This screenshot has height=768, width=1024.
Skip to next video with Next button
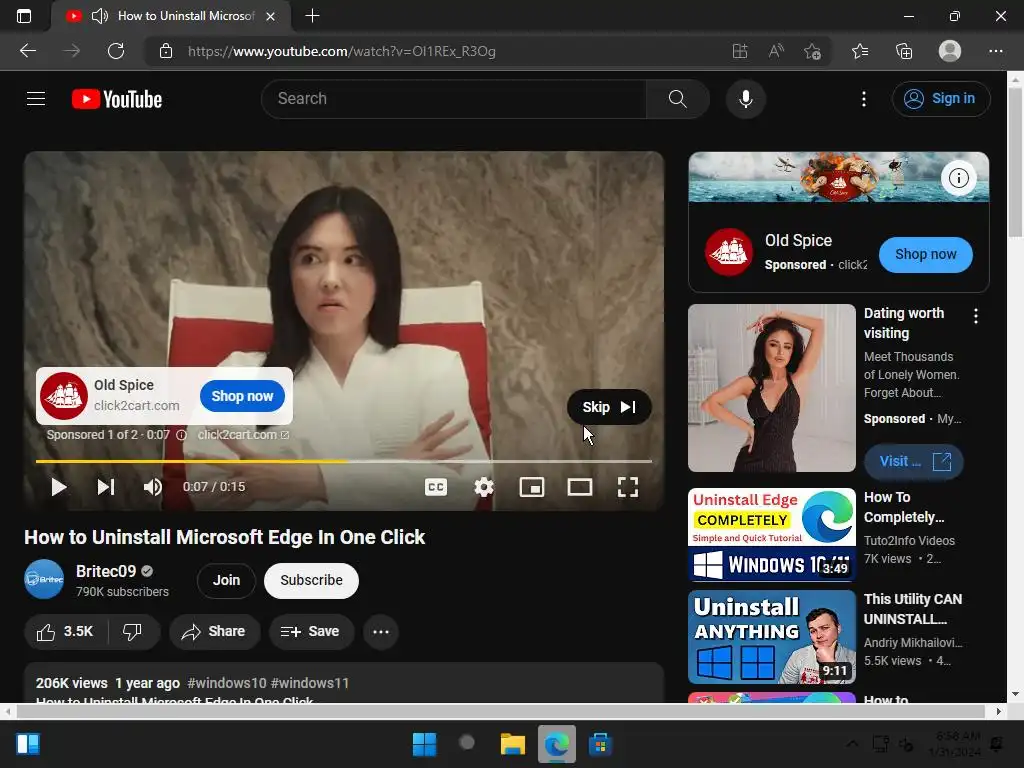pos(106,487)
